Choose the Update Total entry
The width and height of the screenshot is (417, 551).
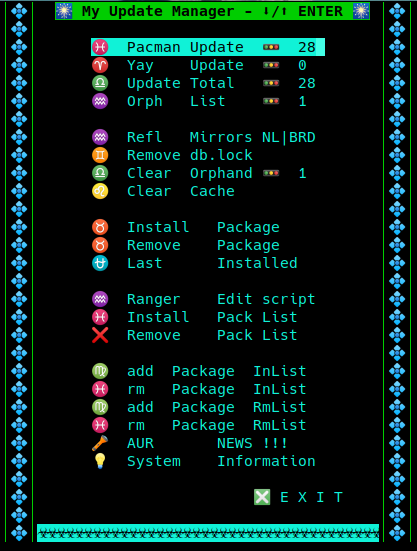tap(204, 83)
